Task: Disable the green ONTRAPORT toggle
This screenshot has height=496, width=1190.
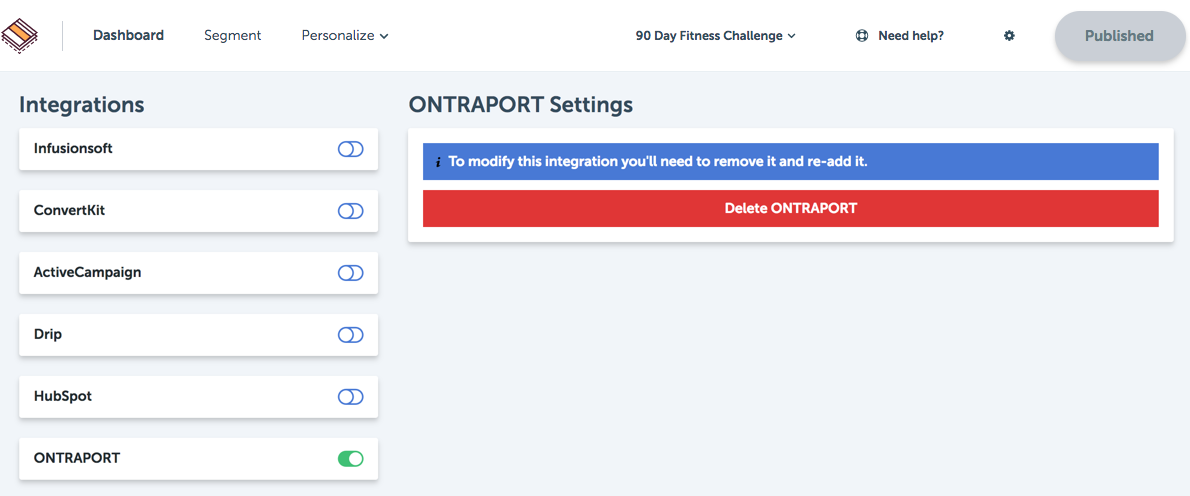Action: tap(351, 459)
